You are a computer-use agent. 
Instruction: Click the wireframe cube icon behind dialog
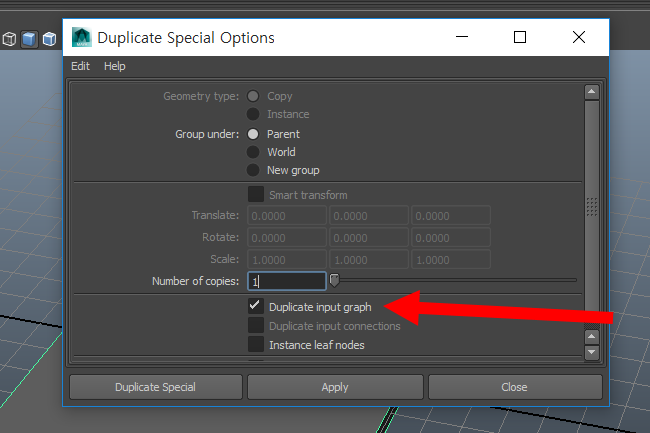pyautogui.click(x=9, y=39)
